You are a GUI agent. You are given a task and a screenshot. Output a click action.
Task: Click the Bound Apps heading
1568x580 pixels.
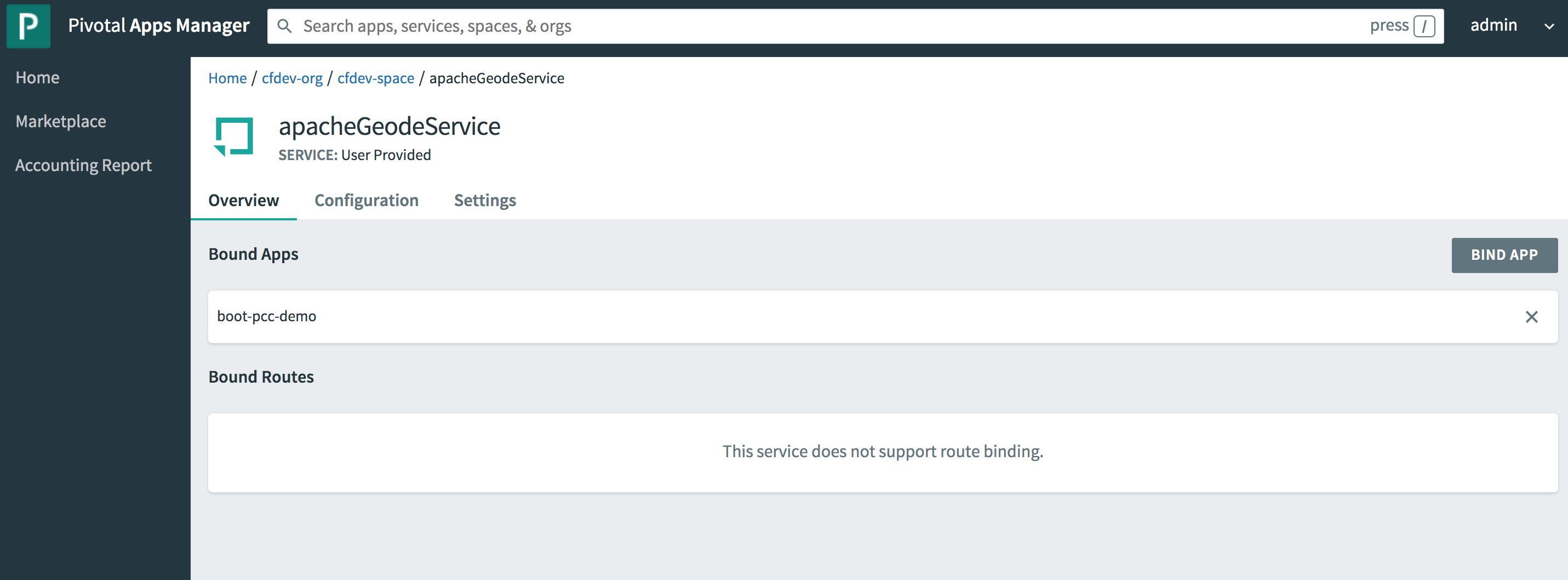coord(253,255)
